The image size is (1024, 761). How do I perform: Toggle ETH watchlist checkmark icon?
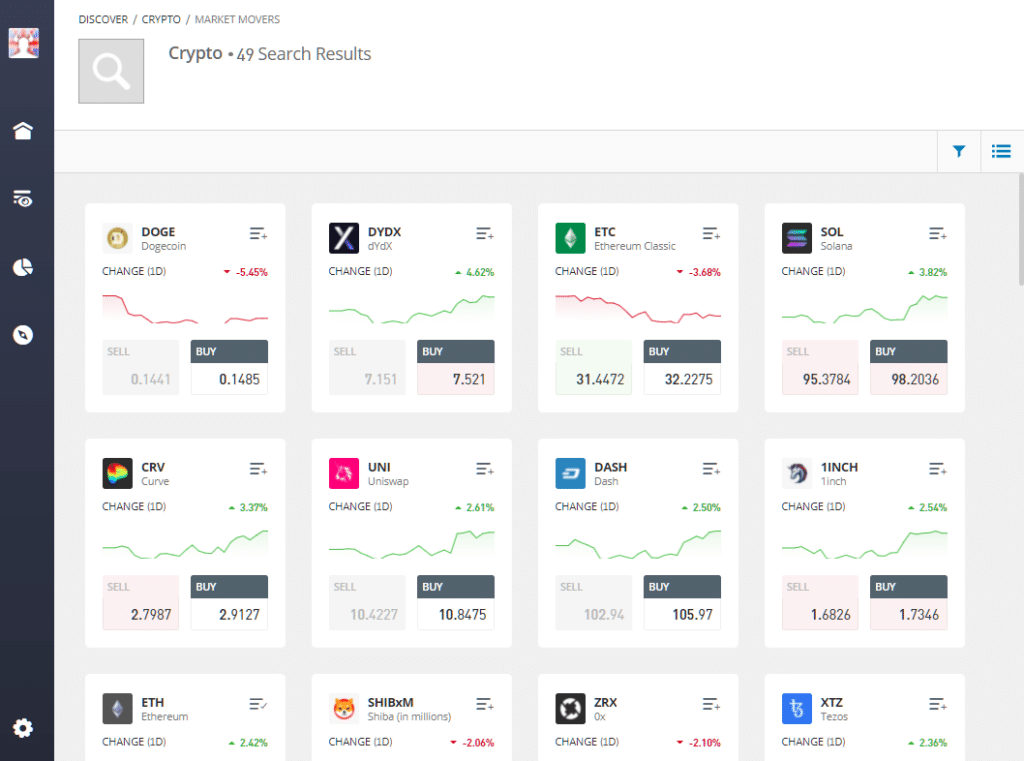click(x=258, y=704)
